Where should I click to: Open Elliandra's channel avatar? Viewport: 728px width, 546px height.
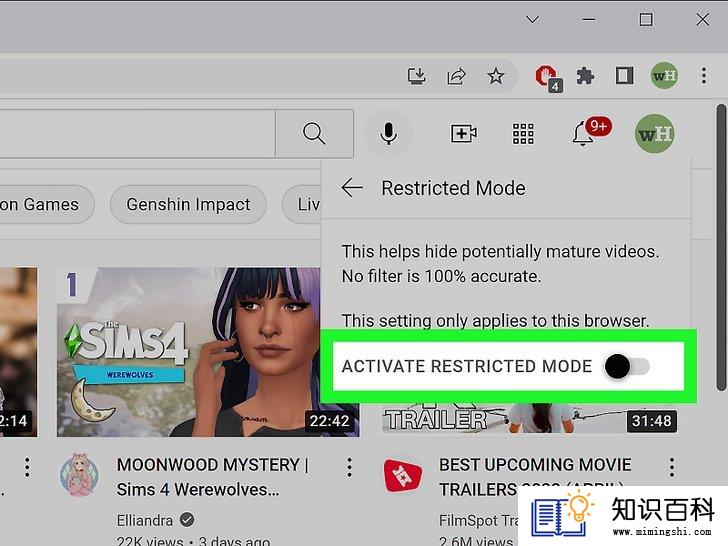point(79,475)
